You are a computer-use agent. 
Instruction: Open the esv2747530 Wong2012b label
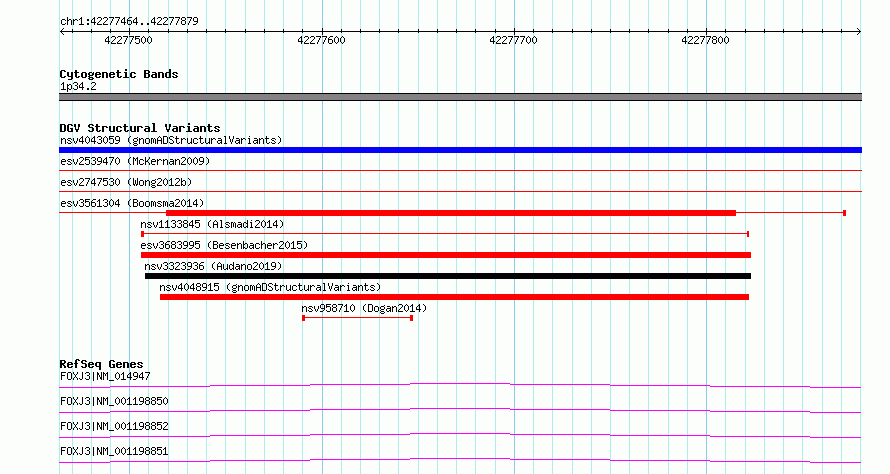[x=126, y=182]
